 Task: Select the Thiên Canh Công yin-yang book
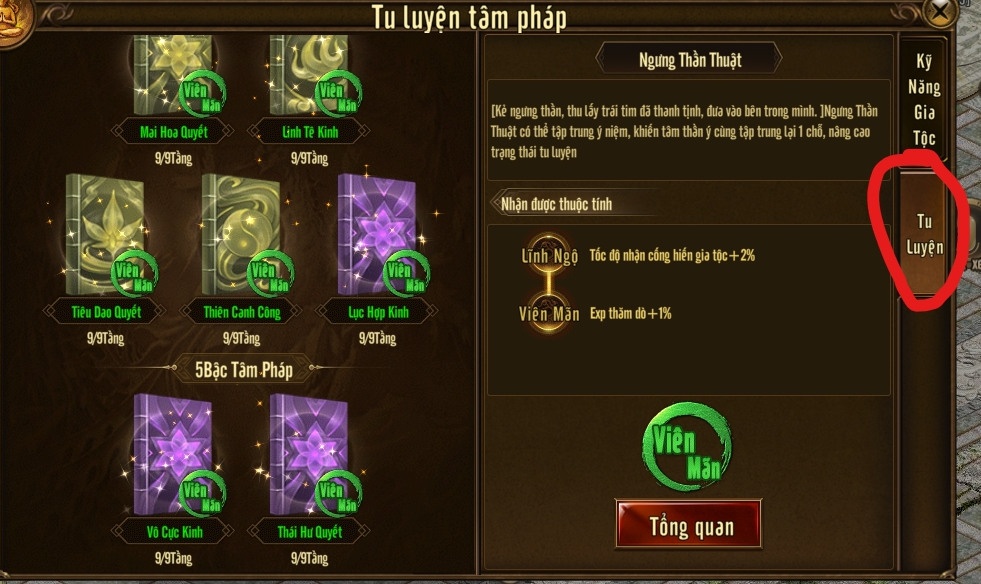pyautogui.click(x=241, y=235)
